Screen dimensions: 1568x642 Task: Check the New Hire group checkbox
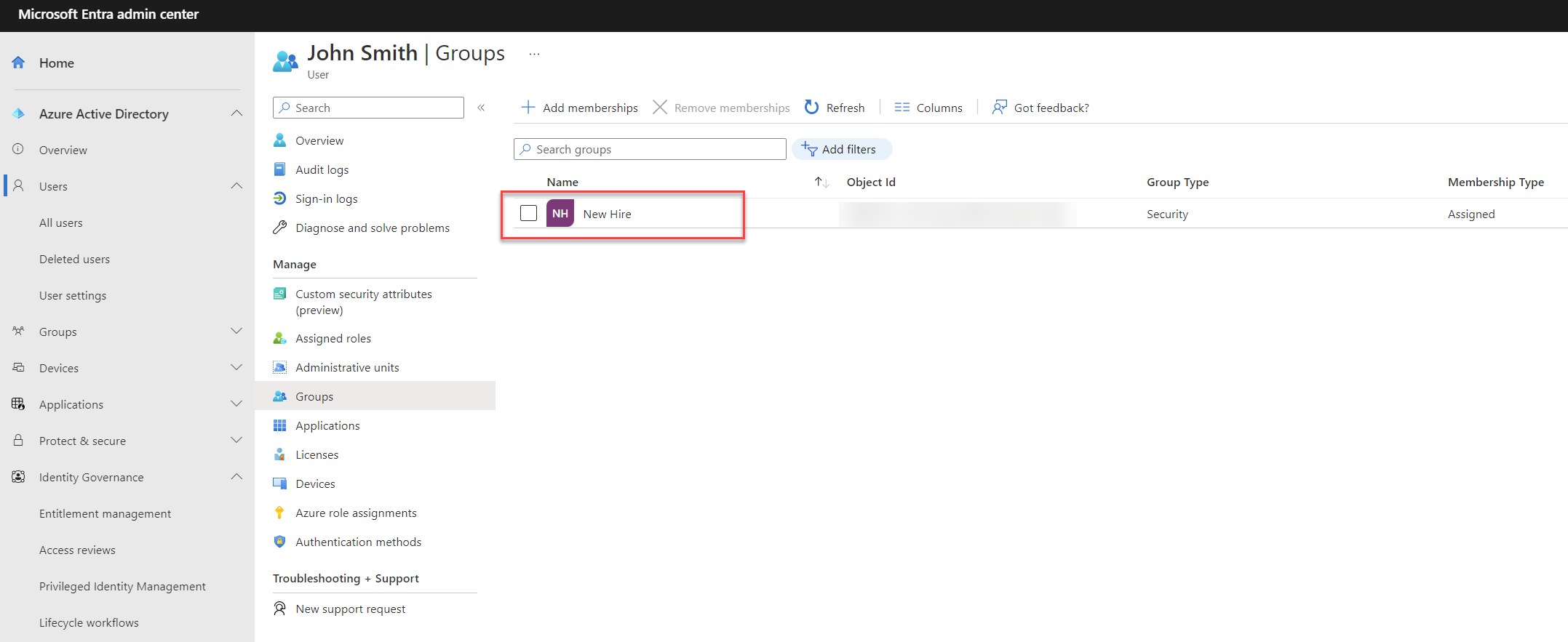tap(528, 213)
